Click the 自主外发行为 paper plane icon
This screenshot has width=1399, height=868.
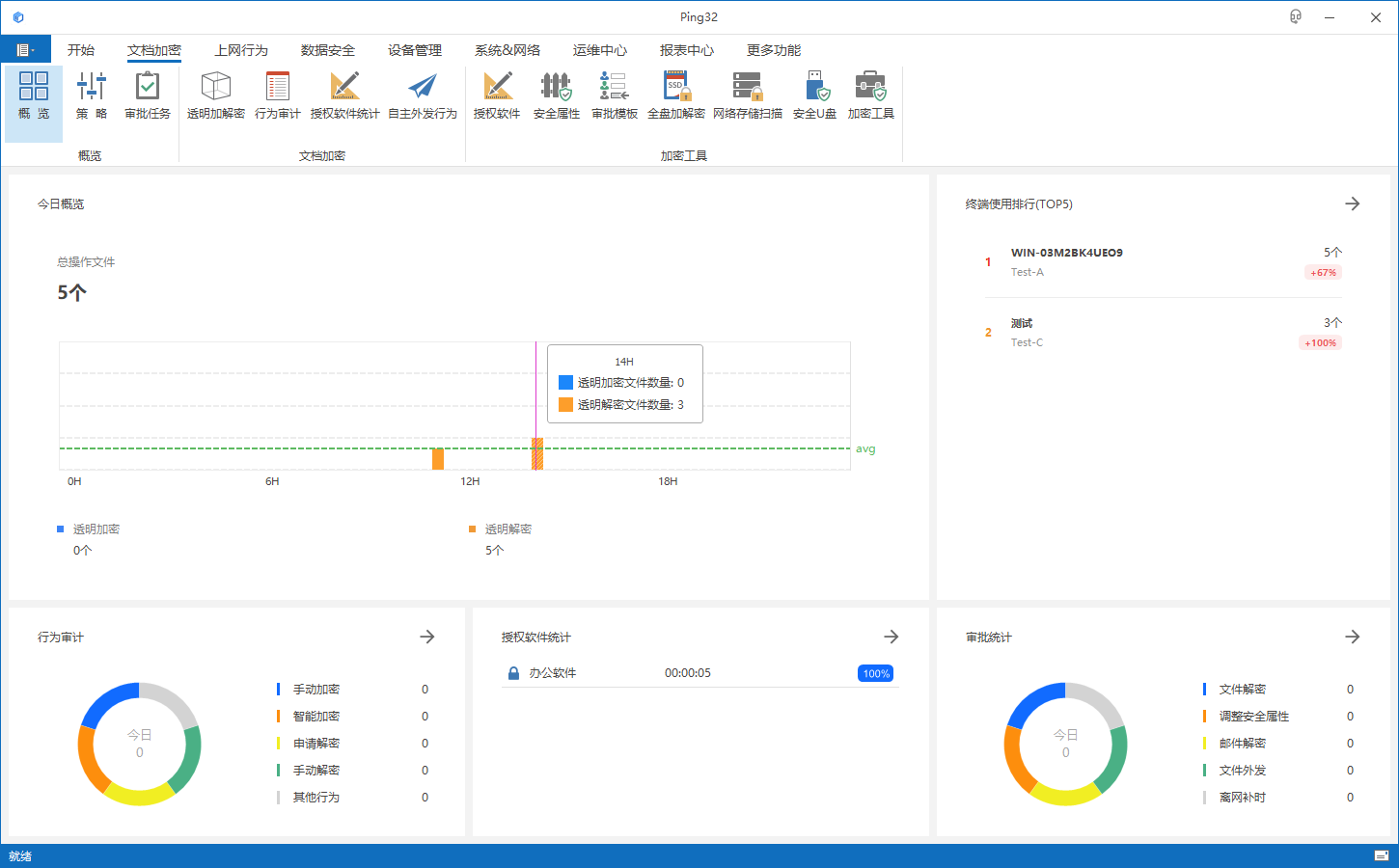point(423,95)
